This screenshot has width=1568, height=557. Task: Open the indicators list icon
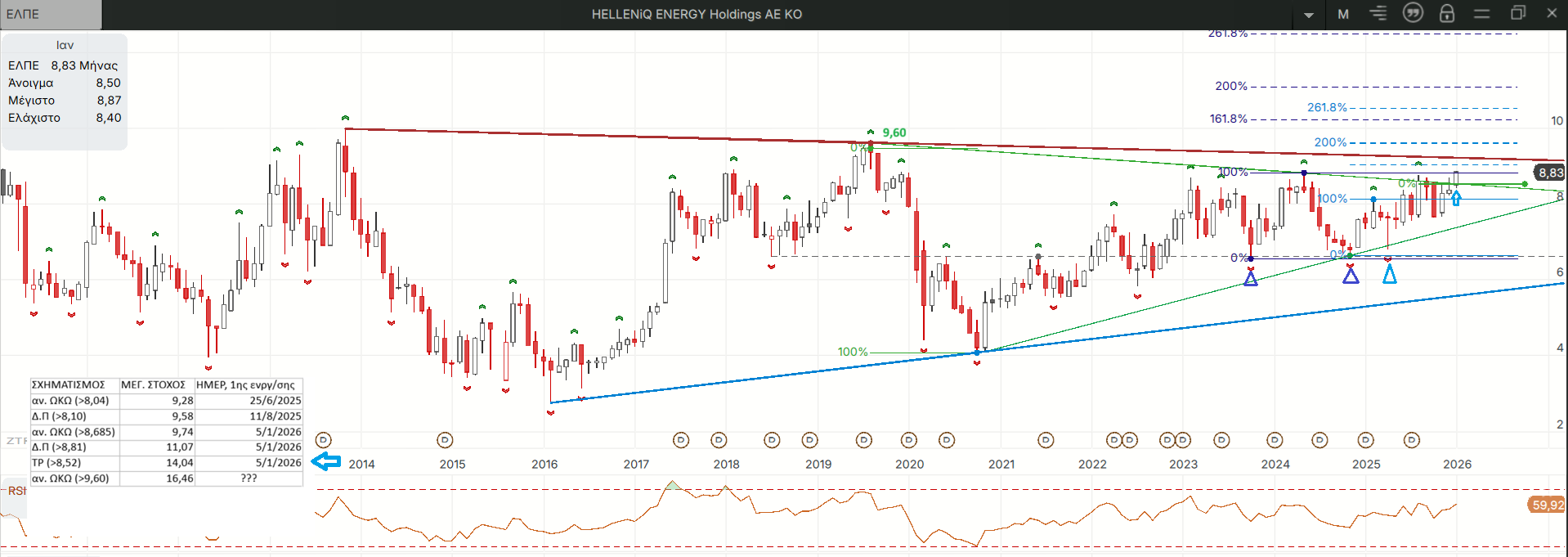point(1378,13)
